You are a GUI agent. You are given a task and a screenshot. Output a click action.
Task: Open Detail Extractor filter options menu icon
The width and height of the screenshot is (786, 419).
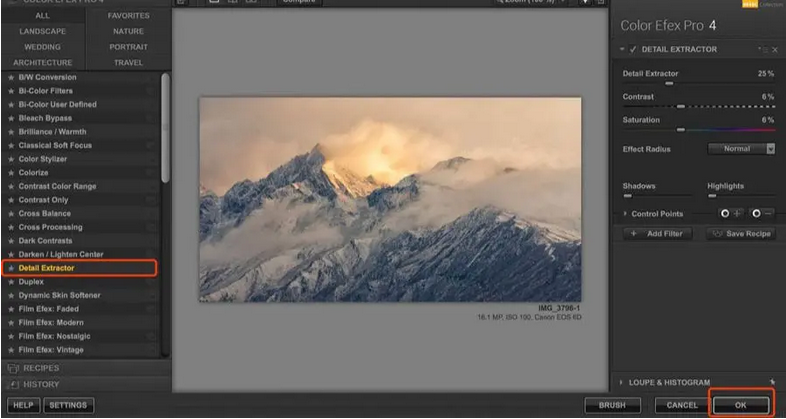(x=764, y=50)
